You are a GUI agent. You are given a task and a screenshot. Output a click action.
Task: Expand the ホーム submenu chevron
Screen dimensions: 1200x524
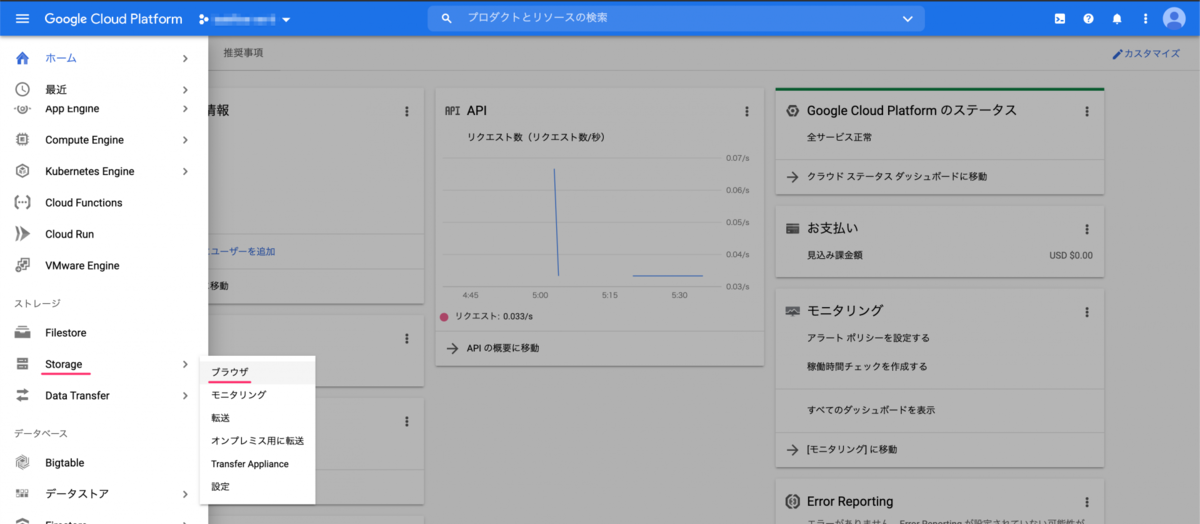click(185, 58)
